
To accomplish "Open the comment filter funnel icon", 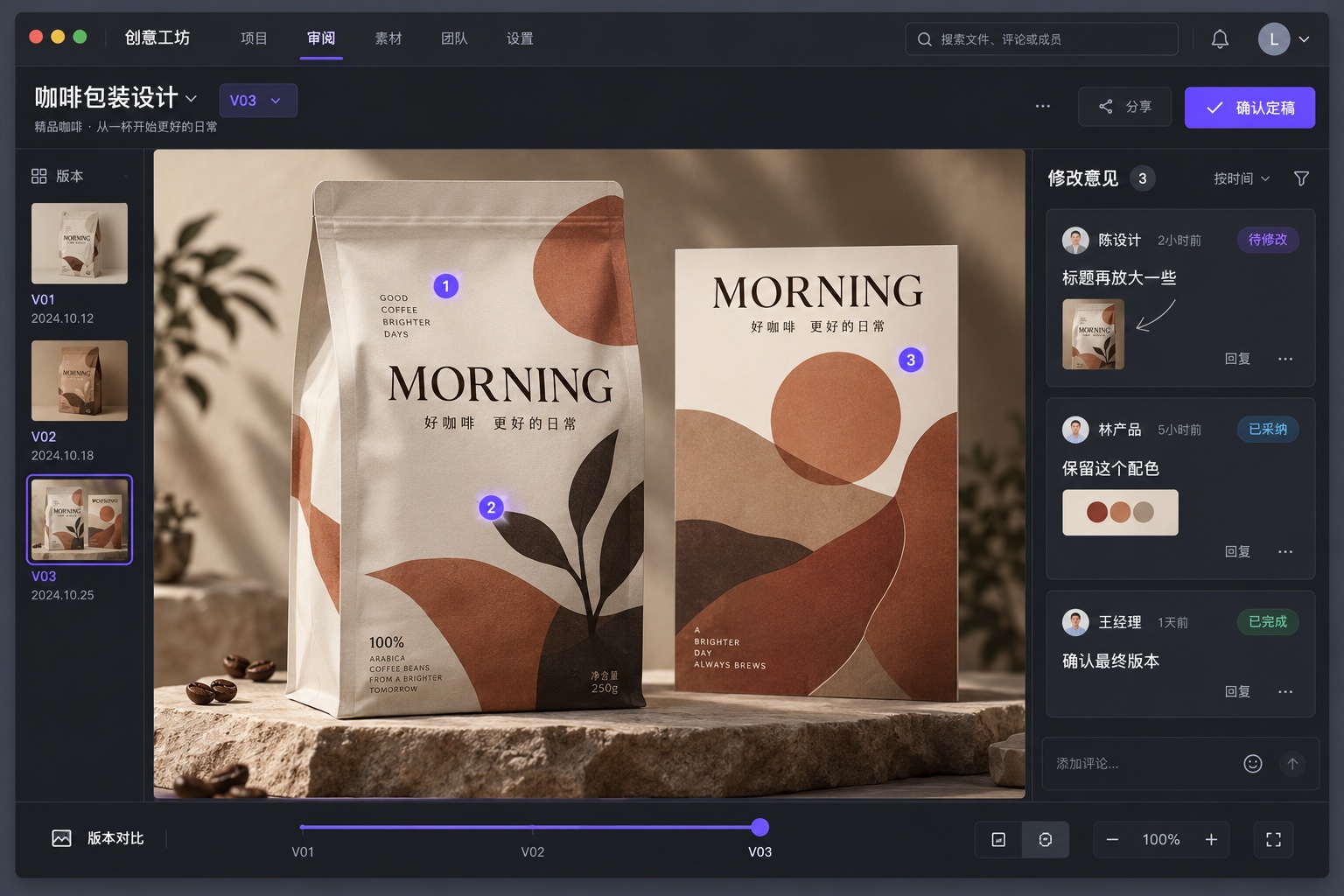I will coord(1301,178).
